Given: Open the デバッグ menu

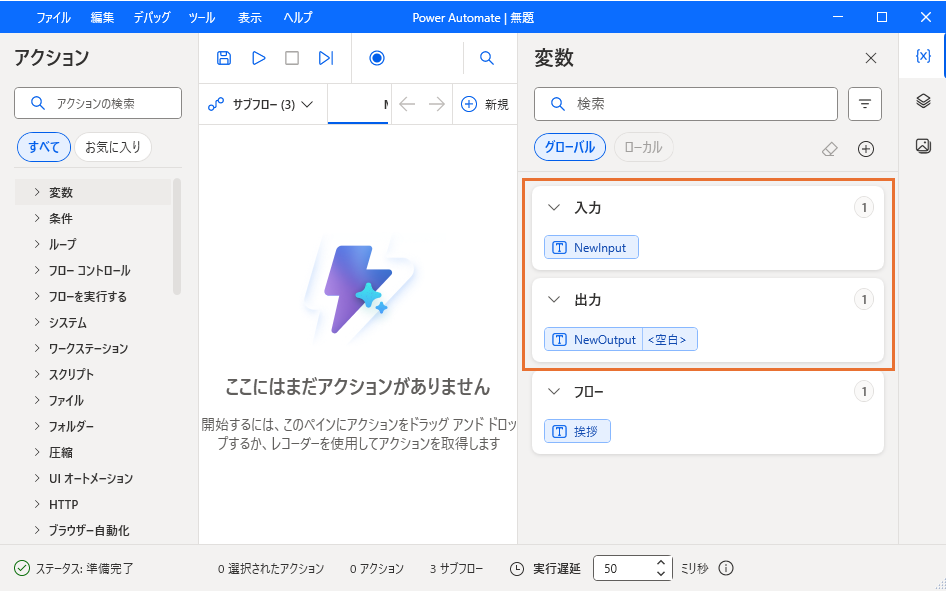Looking at the screenshot, I should (x=152, y=17).
